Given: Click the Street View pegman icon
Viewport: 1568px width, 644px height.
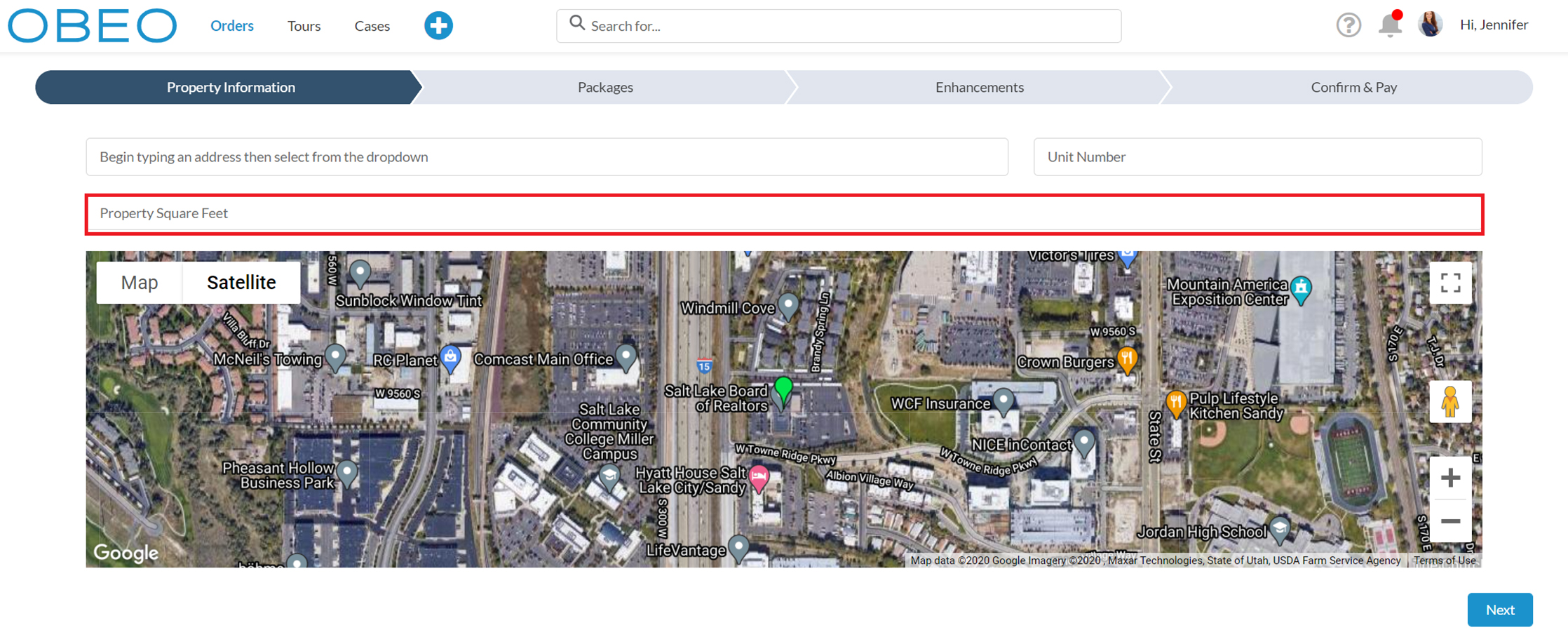Looking at the screenshot, I should pos(1450,402).
